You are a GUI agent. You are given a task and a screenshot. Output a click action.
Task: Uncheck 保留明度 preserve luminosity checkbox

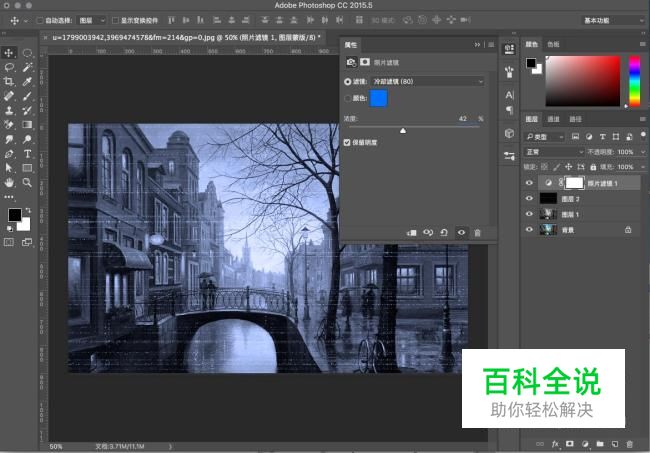coord(347,143)
